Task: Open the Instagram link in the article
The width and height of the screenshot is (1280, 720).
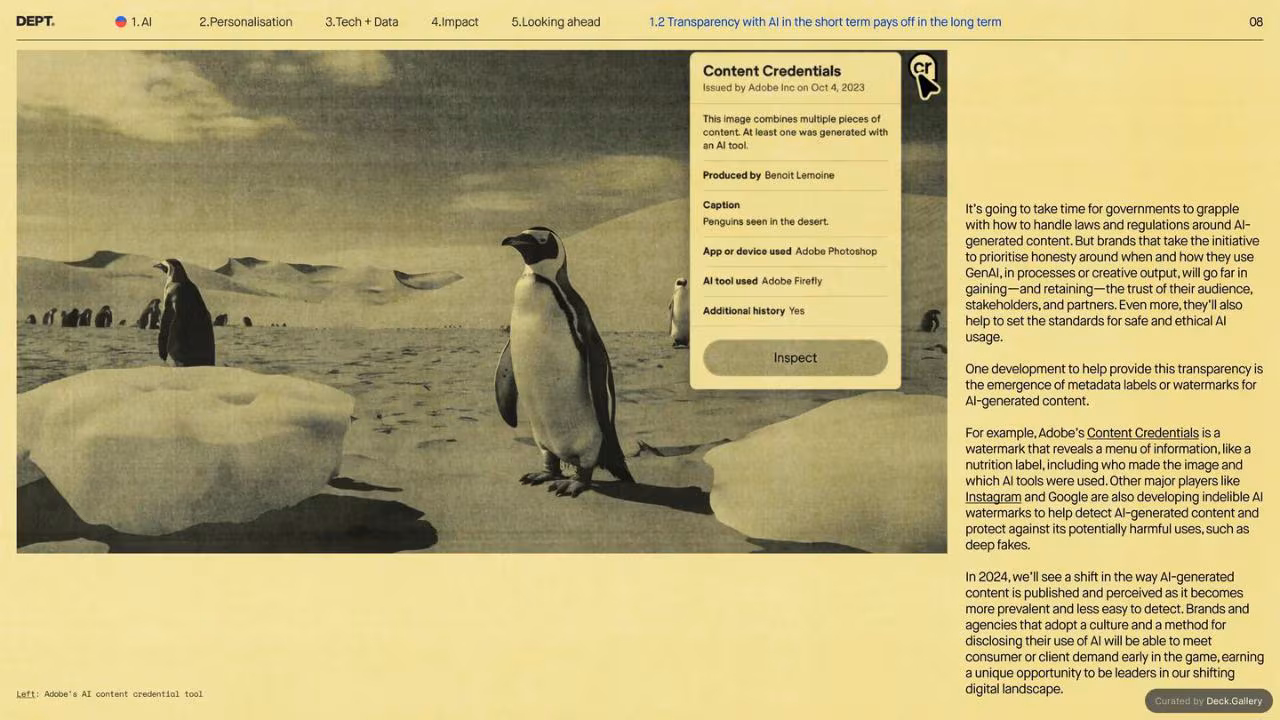Action: 993,497
